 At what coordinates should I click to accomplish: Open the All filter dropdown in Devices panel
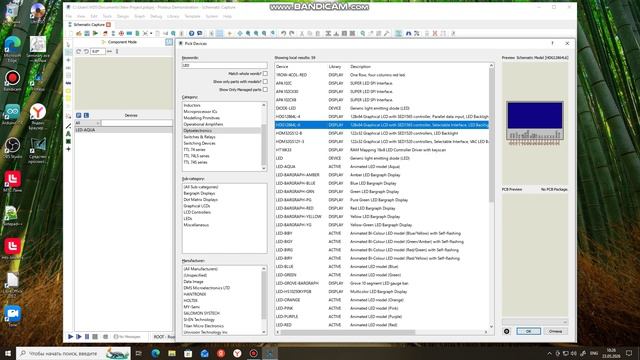(x=87, y=123)
